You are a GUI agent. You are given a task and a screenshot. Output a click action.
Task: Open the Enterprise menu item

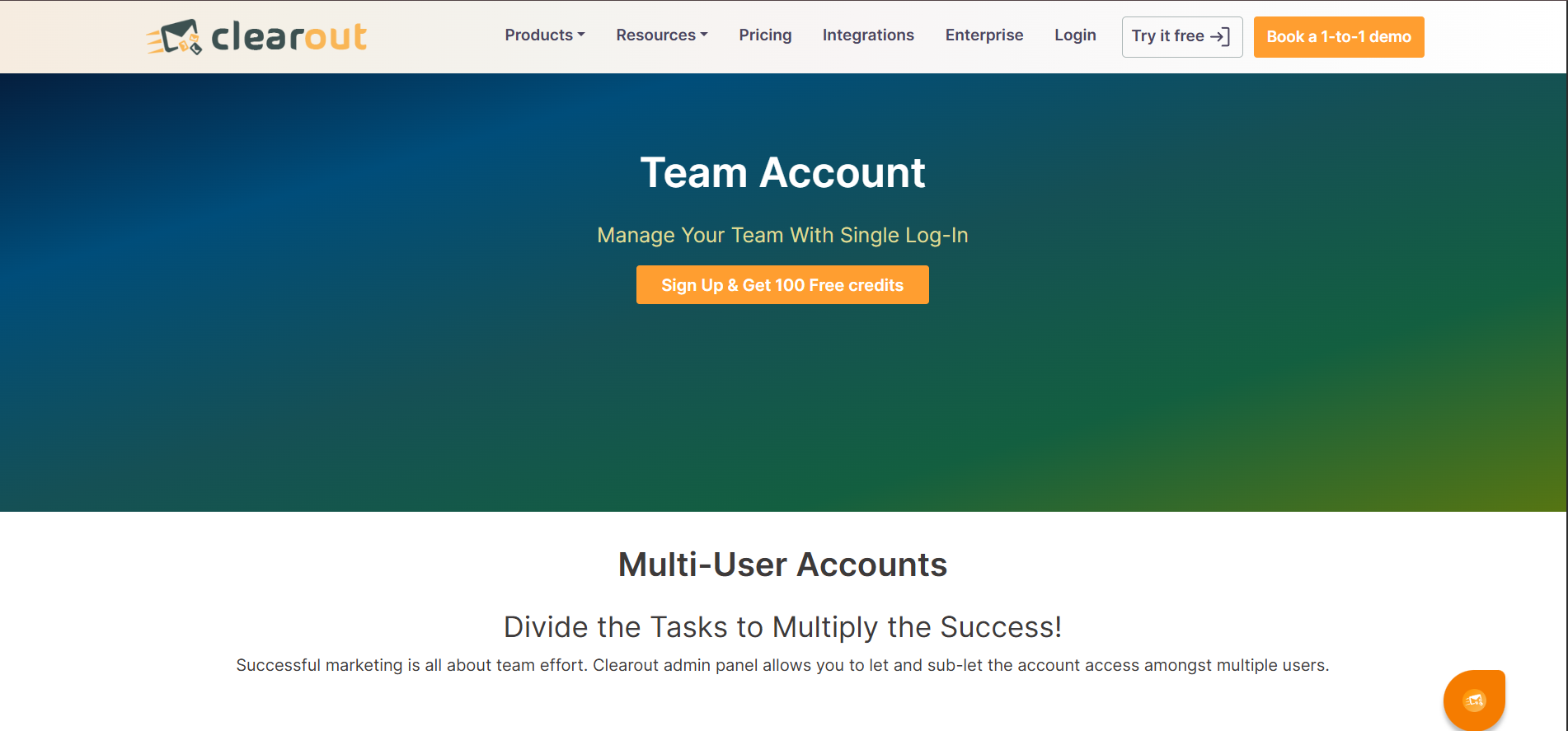tap(984, 35)
